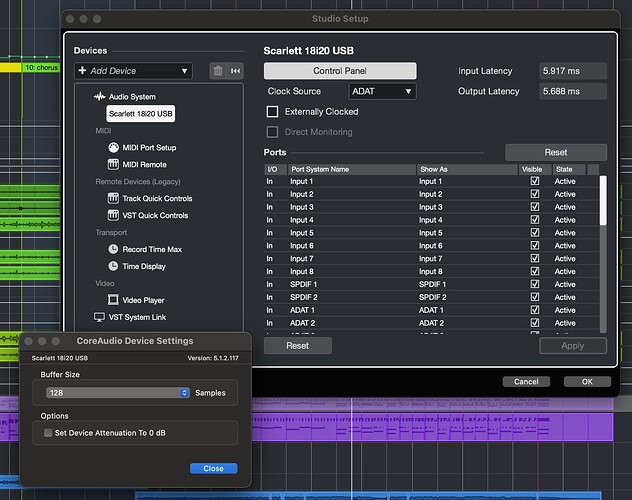Click the Apply button
Screen dimensions: 632x500
click(573, 346)
